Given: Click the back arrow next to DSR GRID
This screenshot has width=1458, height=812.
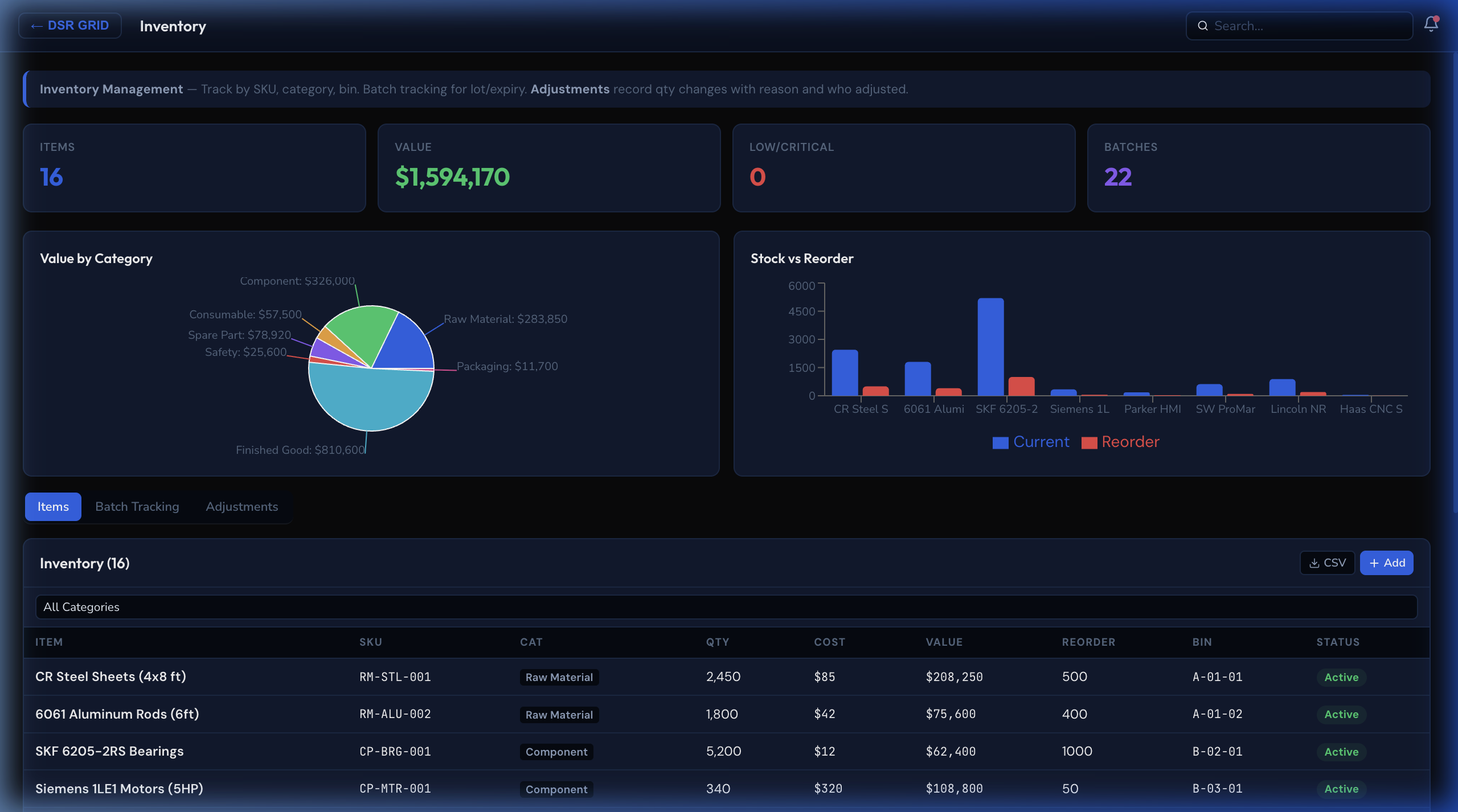Looking at the screenshot, I should click(36, 25).
